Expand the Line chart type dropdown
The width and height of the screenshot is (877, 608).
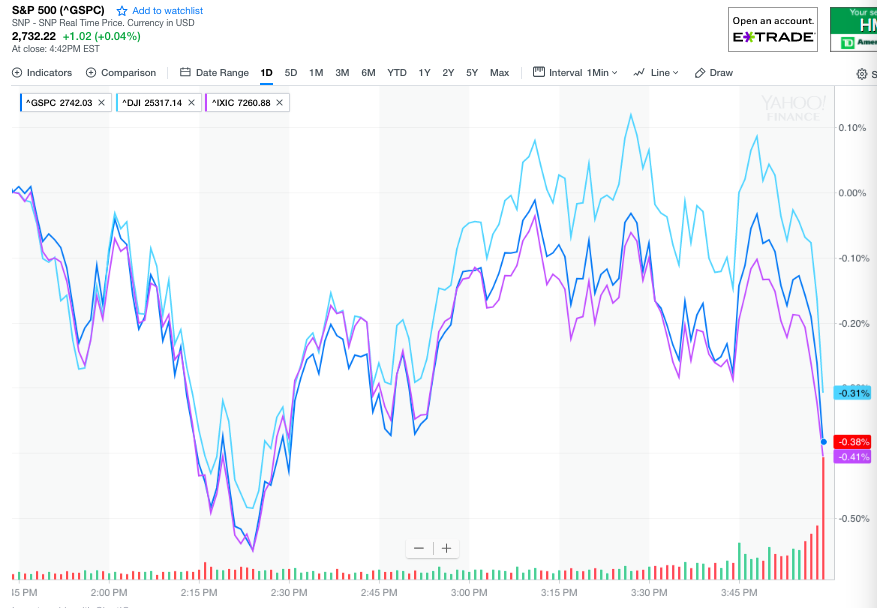[x=656, y=73]
